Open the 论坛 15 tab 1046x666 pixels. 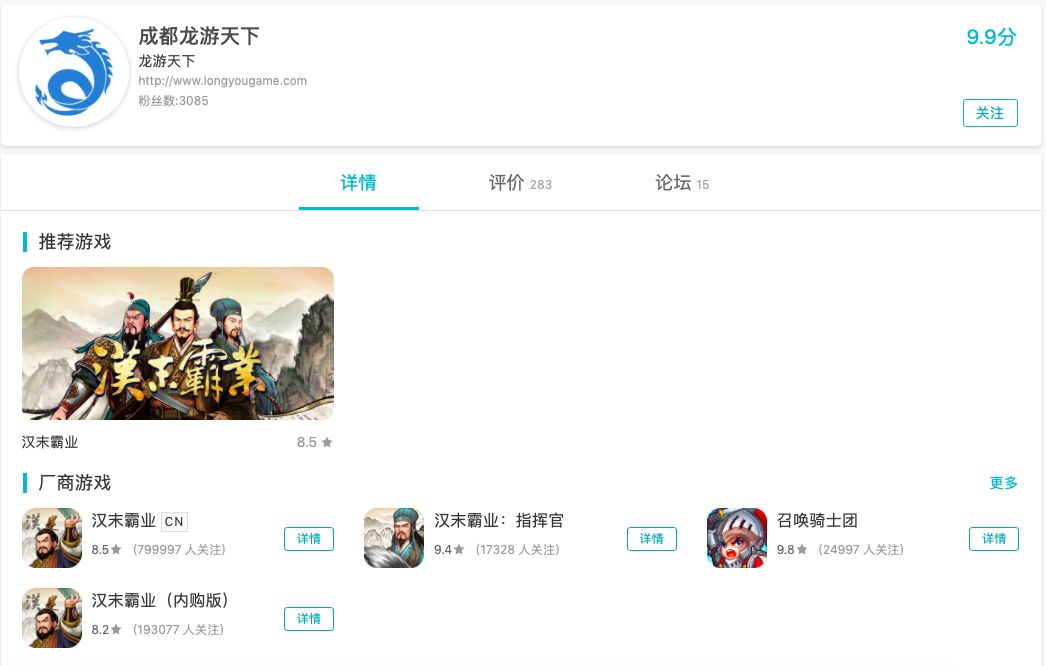pos(682,183)
